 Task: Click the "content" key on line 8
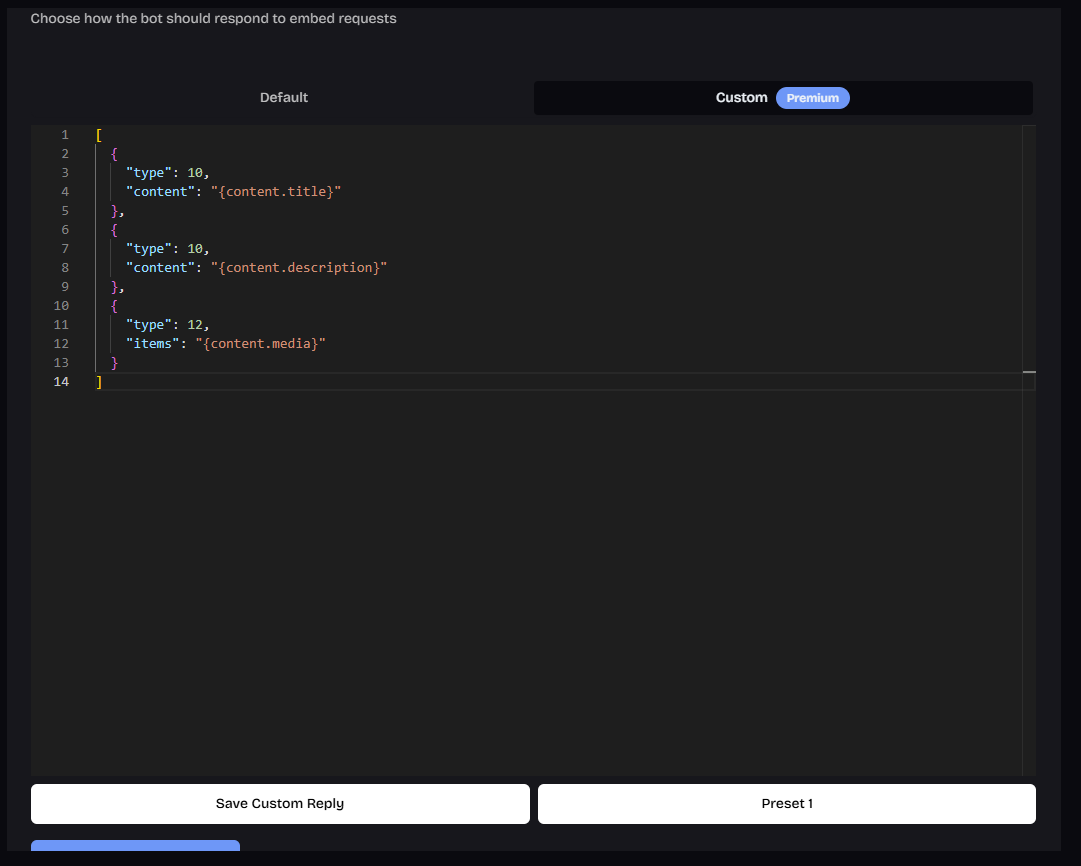[x=159, y=268]
